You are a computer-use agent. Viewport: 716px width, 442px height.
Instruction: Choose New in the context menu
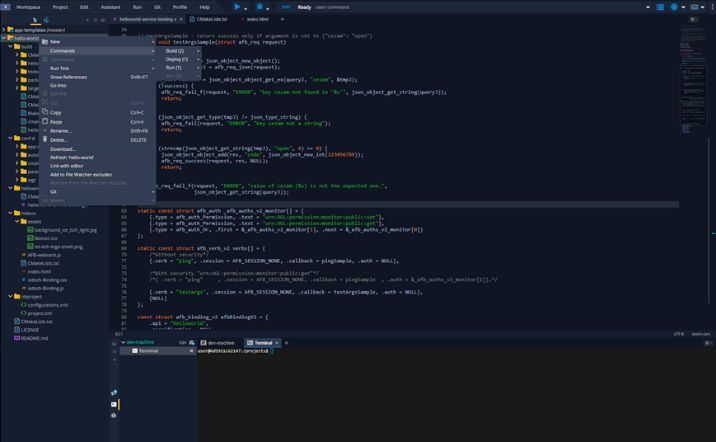pyautogui.click(x=98, y=42)
